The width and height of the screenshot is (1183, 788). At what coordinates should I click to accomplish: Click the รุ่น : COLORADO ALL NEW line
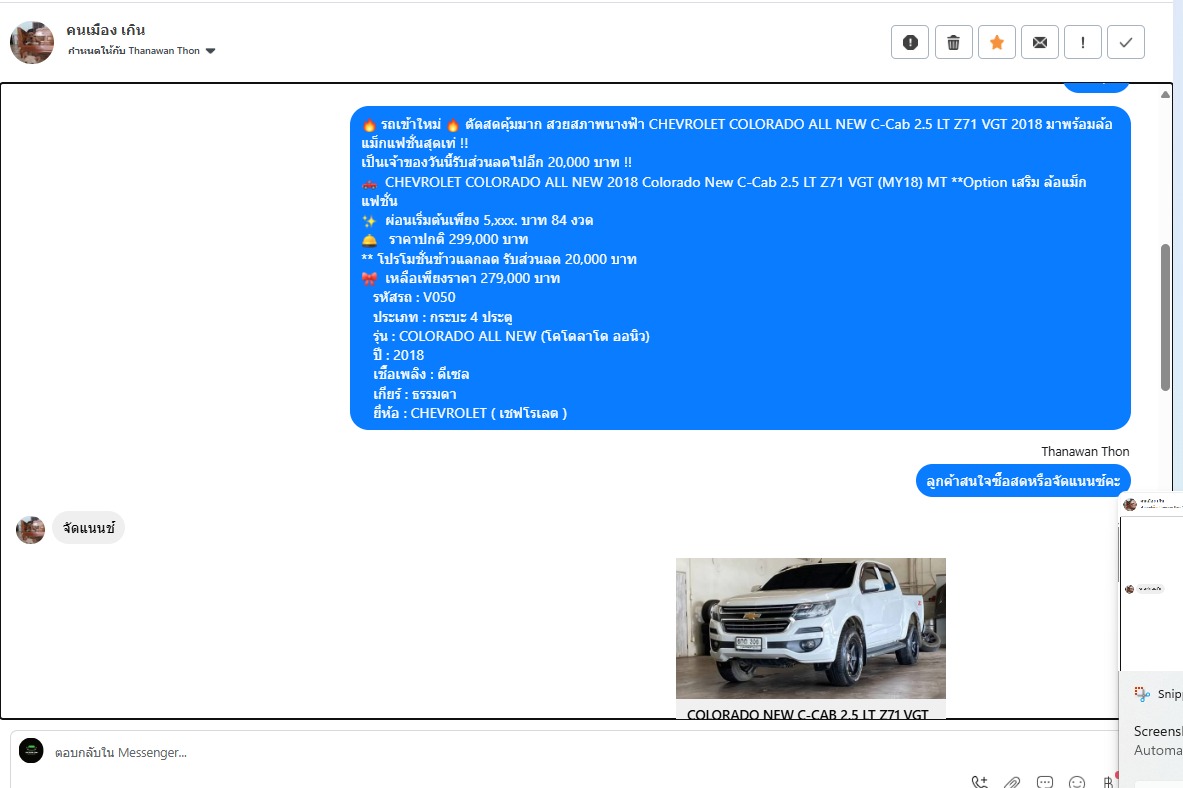[x=511, y=336]
